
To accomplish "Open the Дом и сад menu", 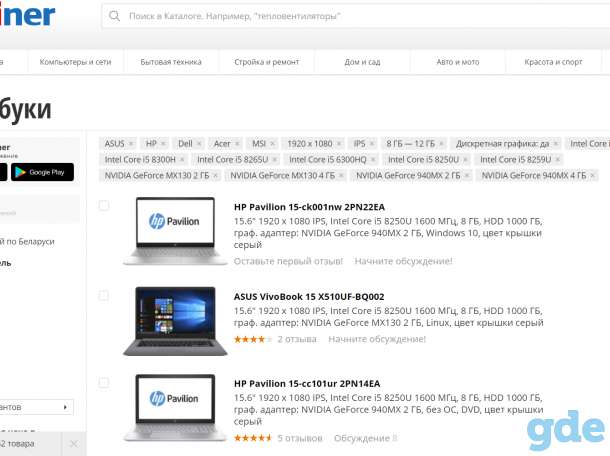I will 362,62.
